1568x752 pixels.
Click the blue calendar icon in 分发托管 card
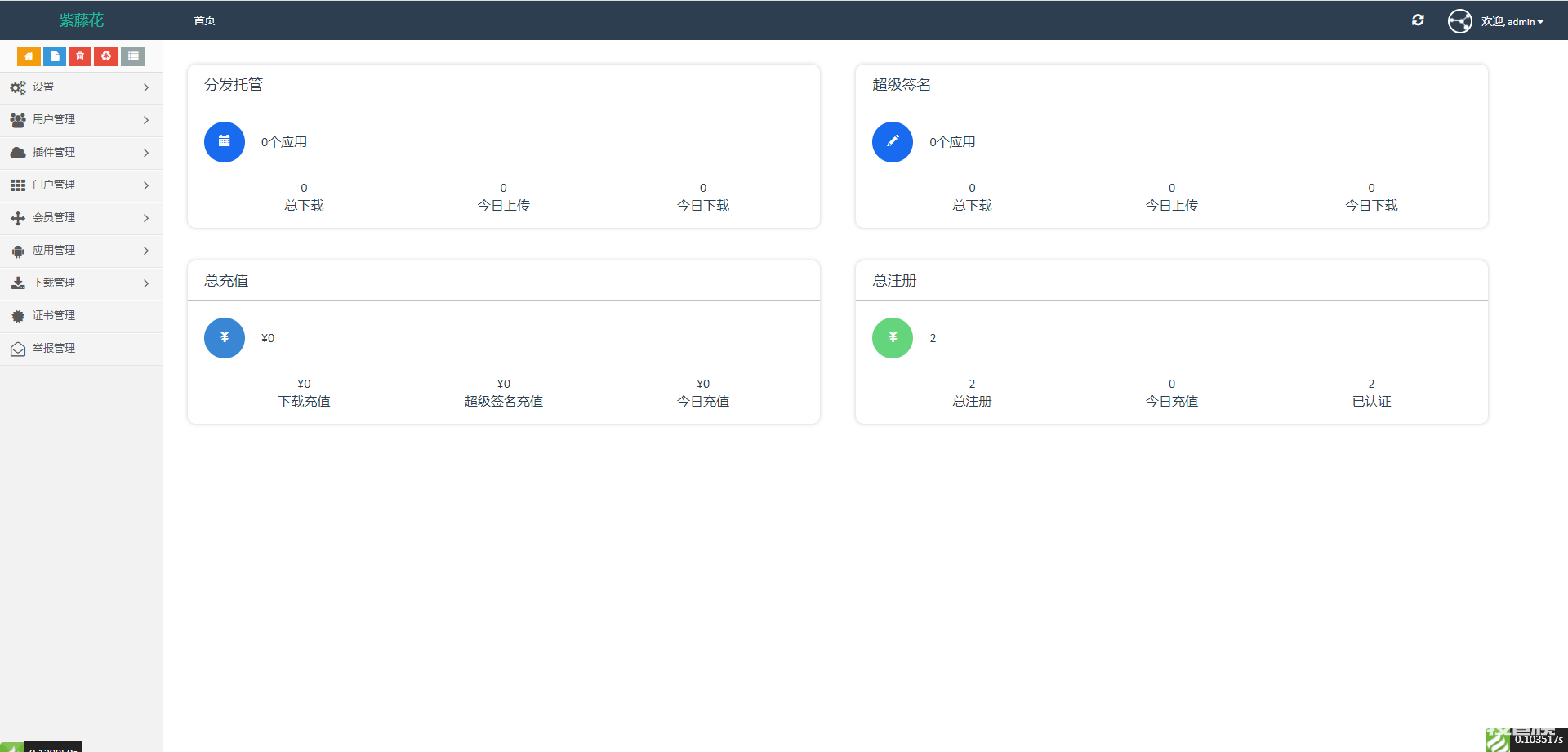(x=225, y=142)
